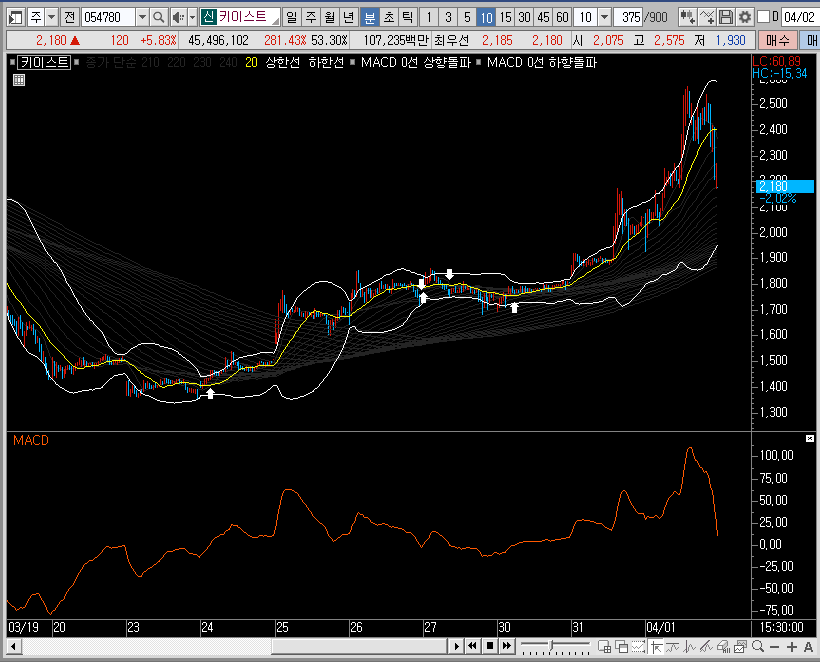Select the 년 yearly chart tab
This screenshot has width=820, height=662.
[x=349, y=17]
